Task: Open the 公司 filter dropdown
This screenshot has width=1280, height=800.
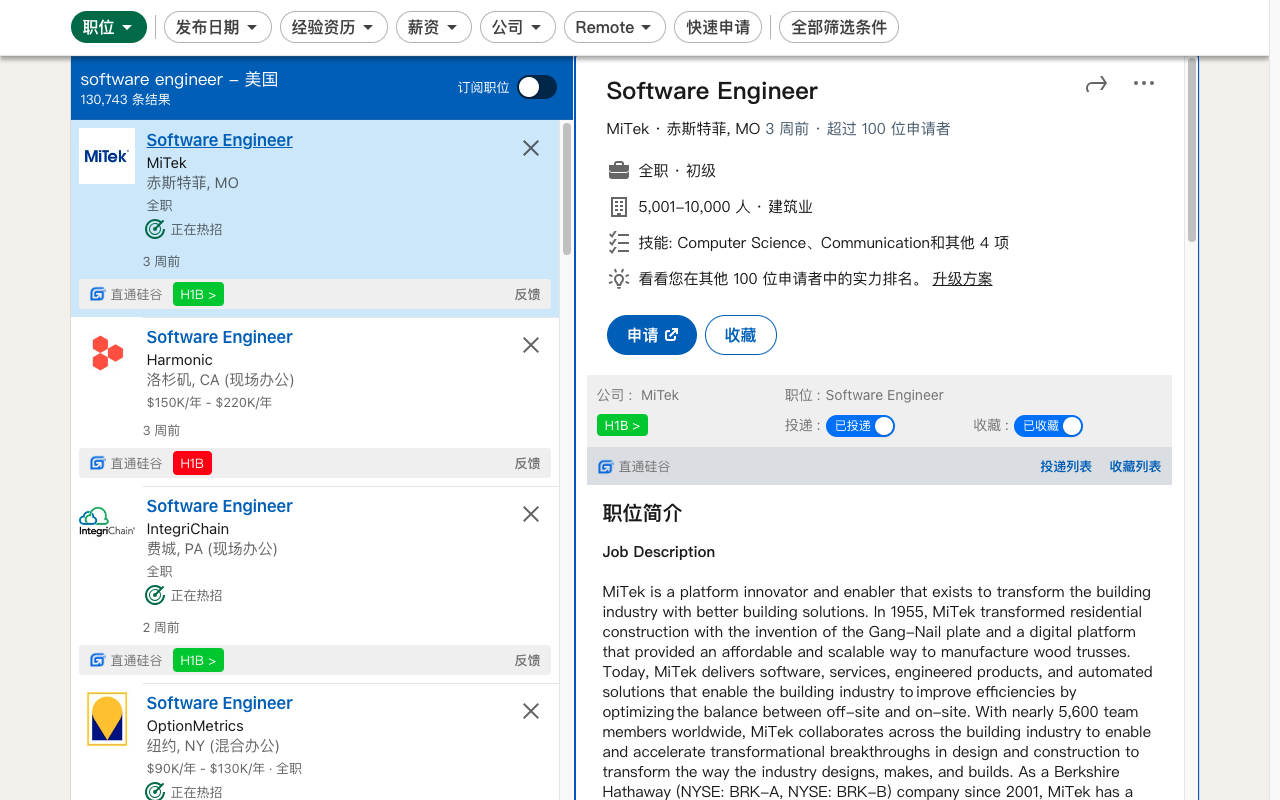Action: click(518, 27)
